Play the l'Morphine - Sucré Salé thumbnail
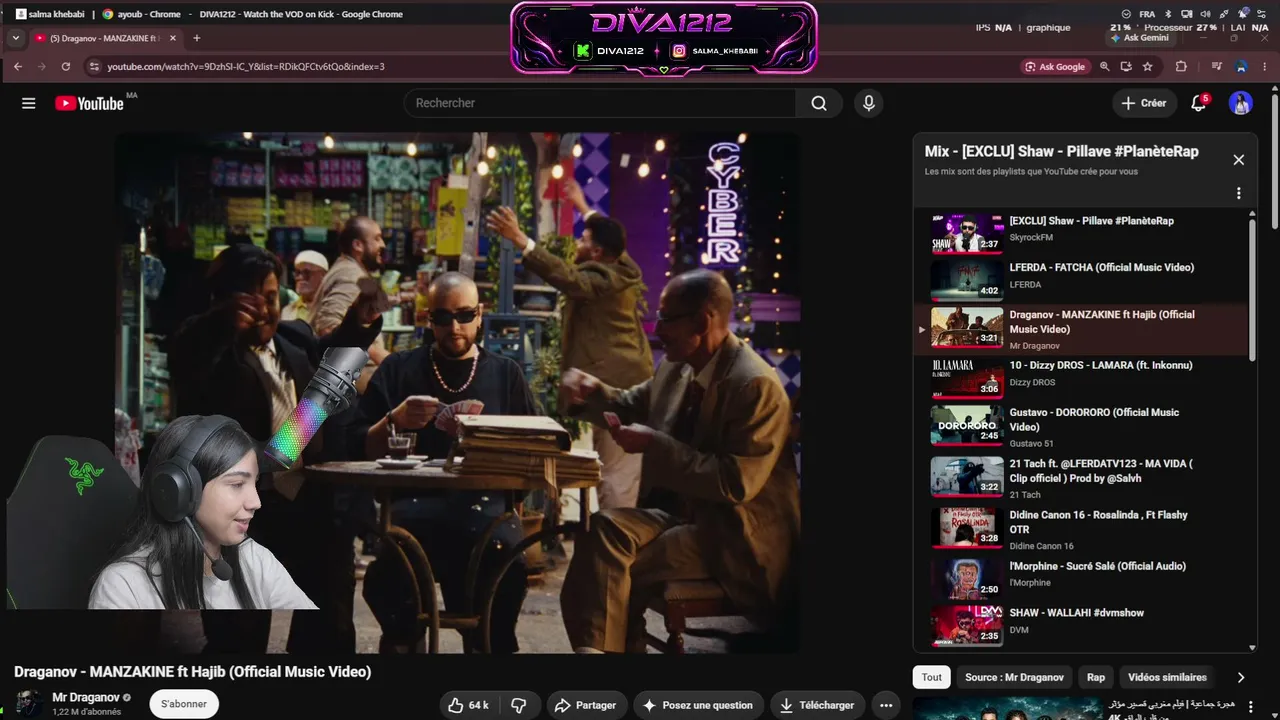1280x720 pixels. [967, 578]
